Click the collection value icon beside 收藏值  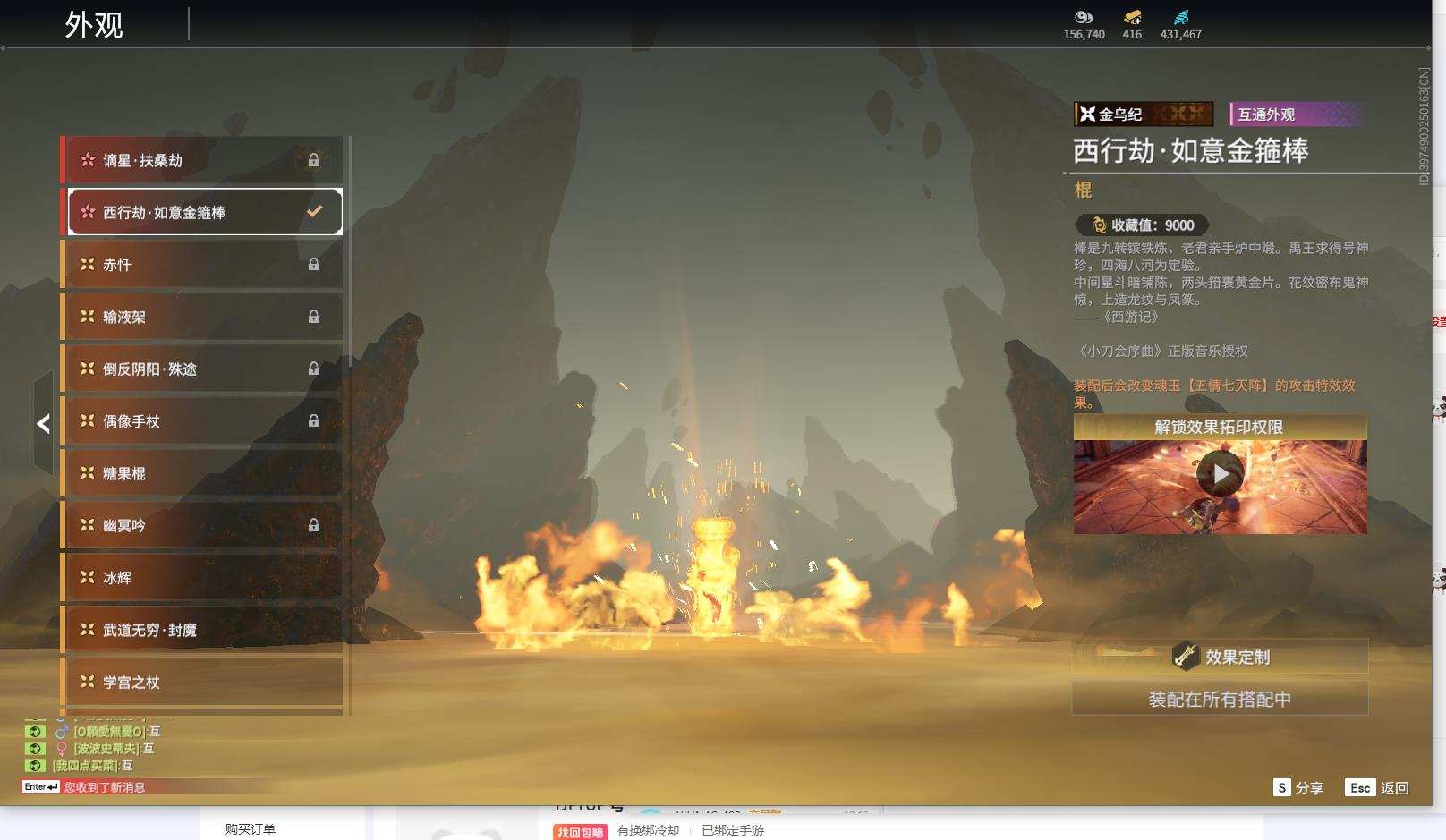click(1100, 225)
